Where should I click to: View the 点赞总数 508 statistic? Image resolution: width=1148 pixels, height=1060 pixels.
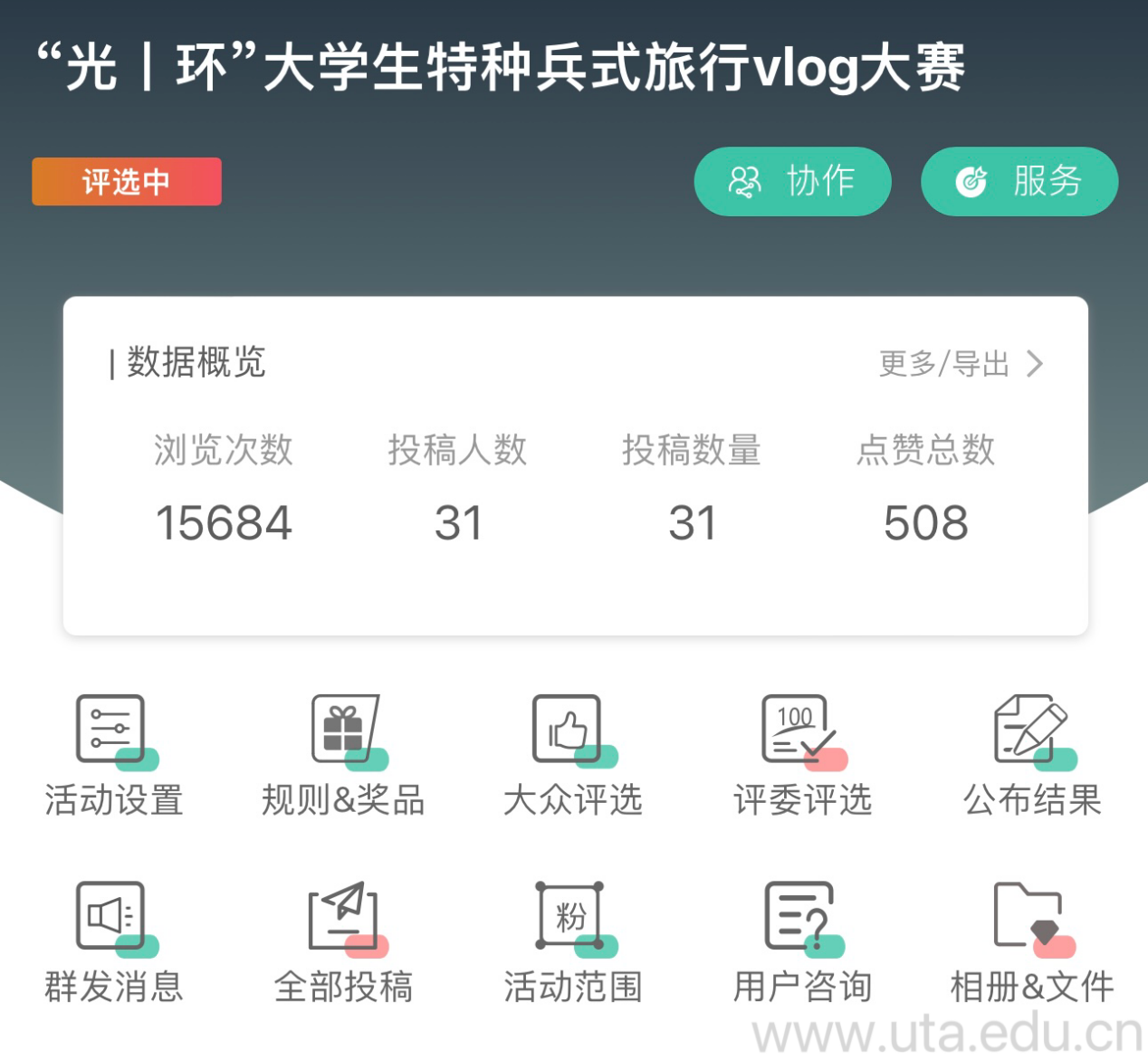coord(925,522)
